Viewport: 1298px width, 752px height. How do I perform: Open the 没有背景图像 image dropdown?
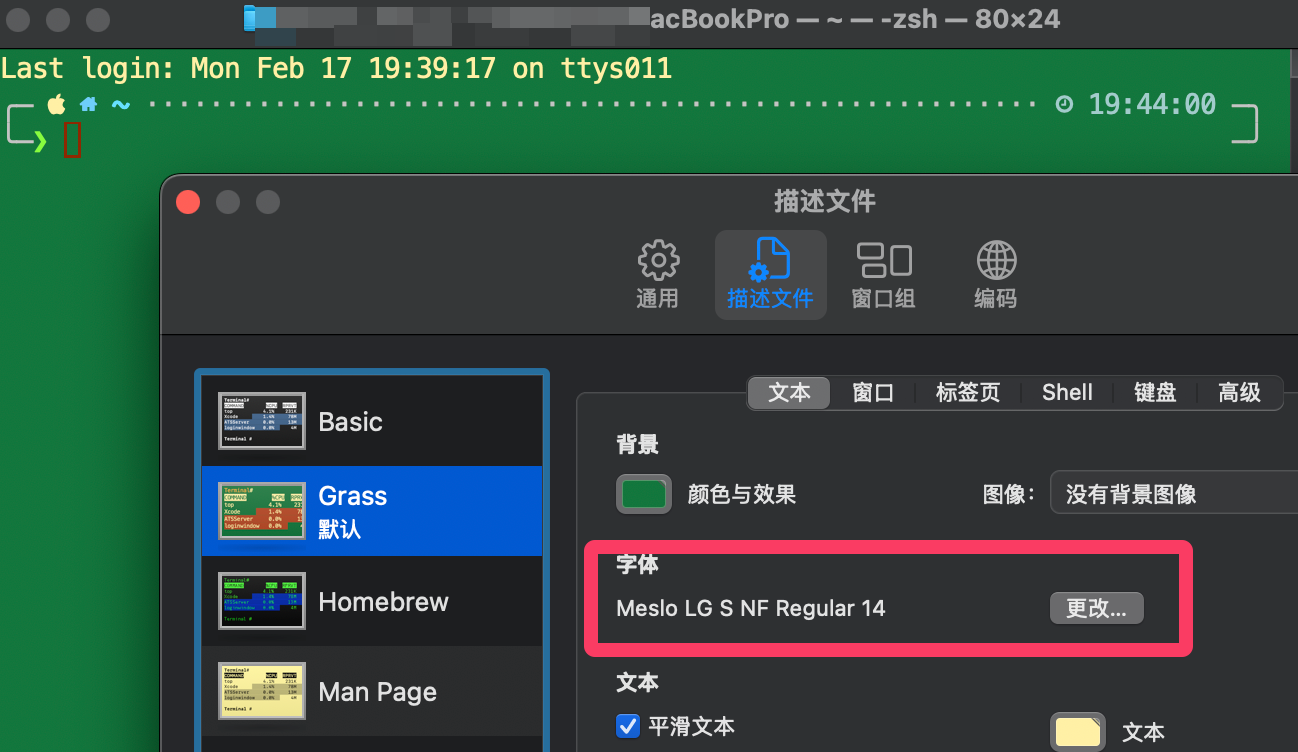pos(1174,494)
